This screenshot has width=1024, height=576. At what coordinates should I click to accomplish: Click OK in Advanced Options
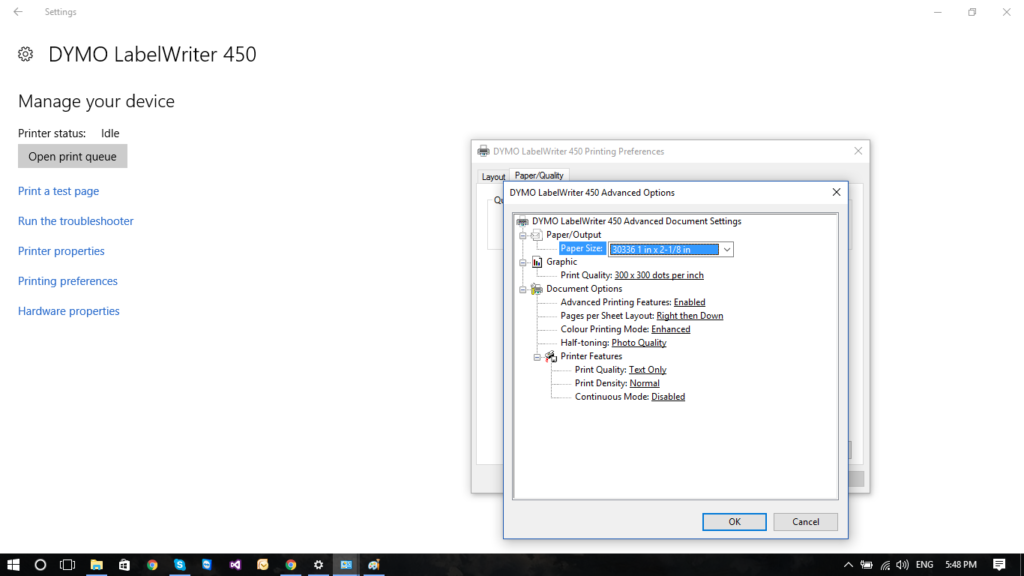pos(734,522)
